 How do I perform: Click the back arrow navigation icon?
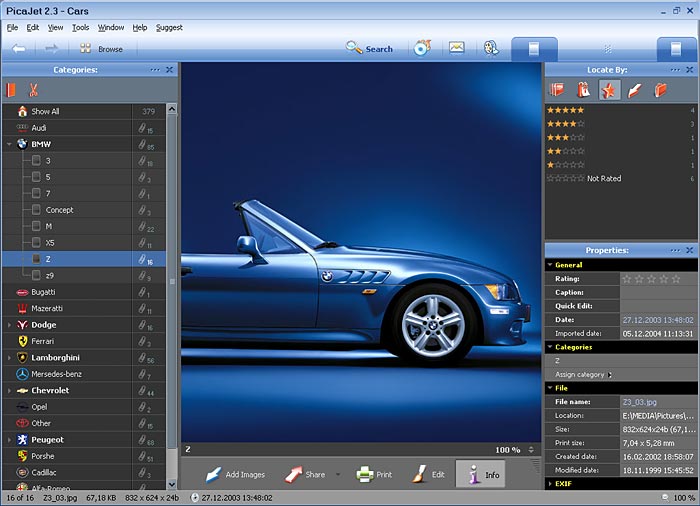19,48
